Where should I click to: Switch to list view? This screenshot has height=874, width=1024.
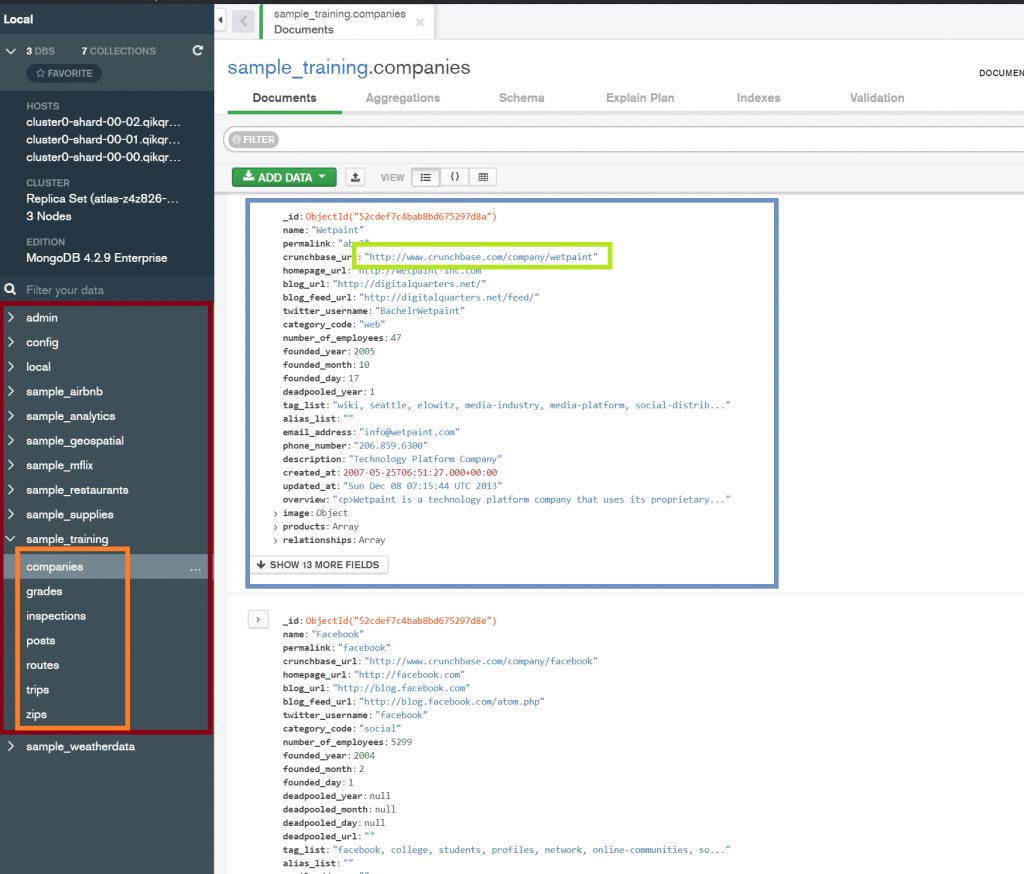coord(426,177)
